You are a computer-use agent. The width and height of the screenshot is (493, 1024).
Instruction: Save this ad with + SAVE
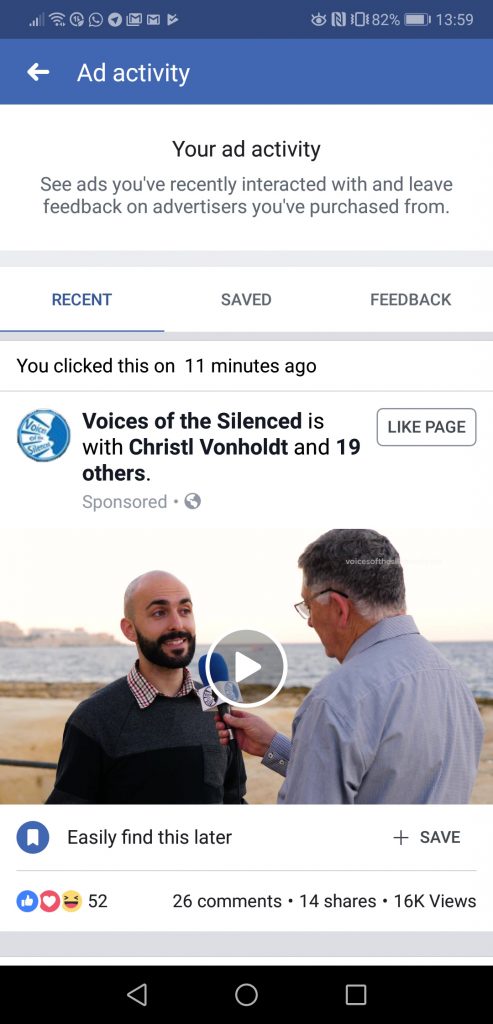click(x=426, y=837)
